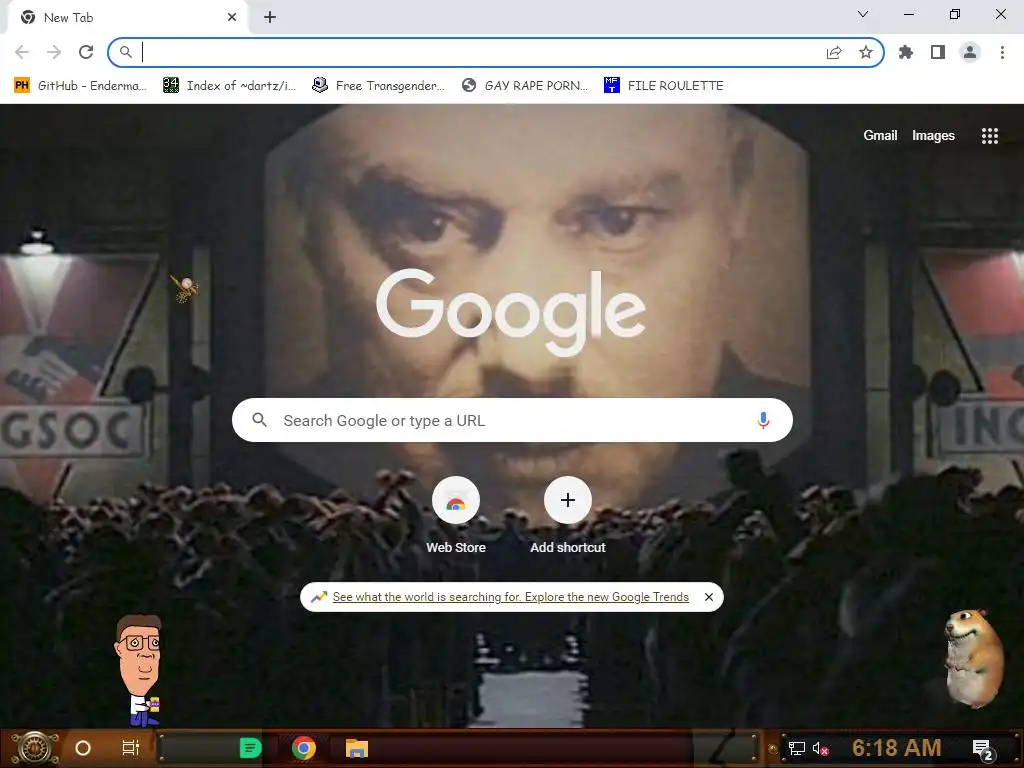Click the browser Forward arrow
The image size is (1024, 768).
54,52
